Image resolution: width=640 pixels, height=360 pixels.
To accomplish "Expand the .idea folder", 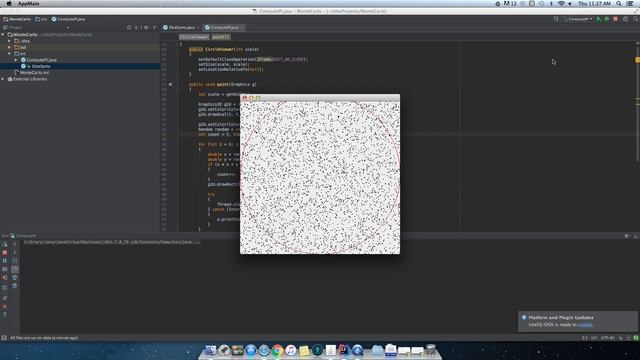I will click(9, 41).
